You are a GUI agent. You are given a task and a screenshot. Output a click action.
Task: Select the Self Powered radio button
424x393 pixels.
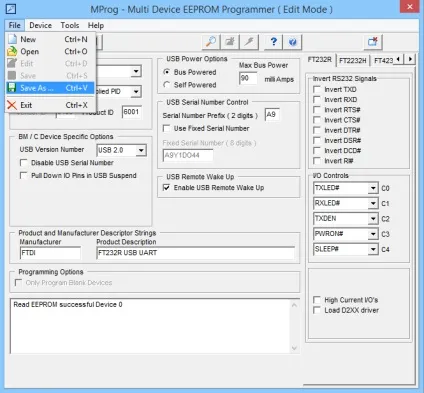[x=167, y=85]
